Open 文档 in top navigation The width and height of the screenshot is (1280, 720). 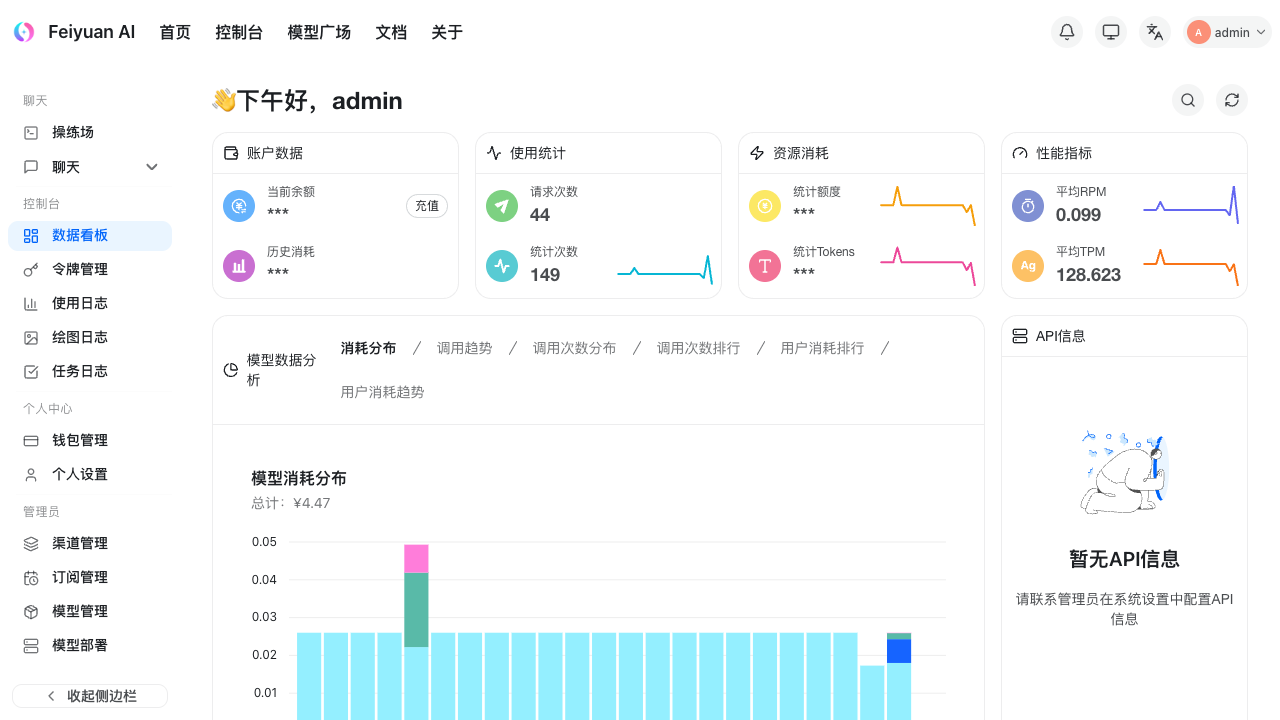(x=391, y=32)
